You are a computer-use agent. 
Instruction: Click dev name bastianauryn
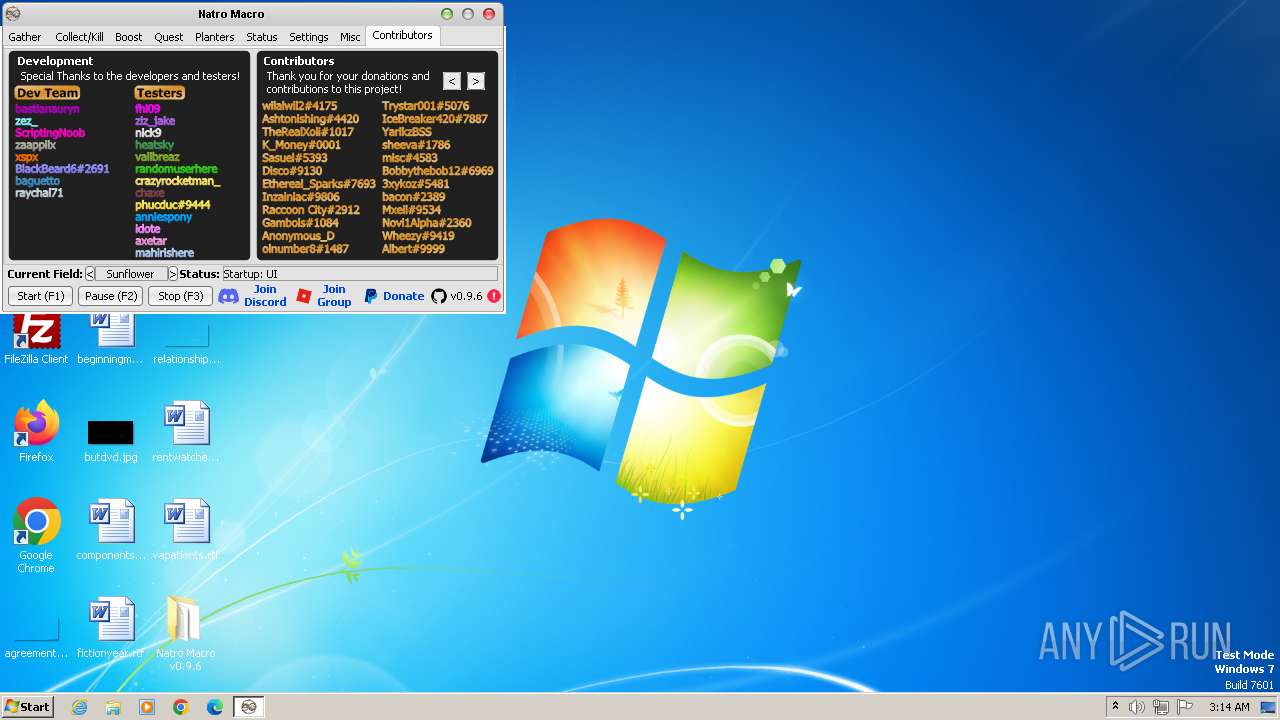pyautogui.click(x=47, y=109)
